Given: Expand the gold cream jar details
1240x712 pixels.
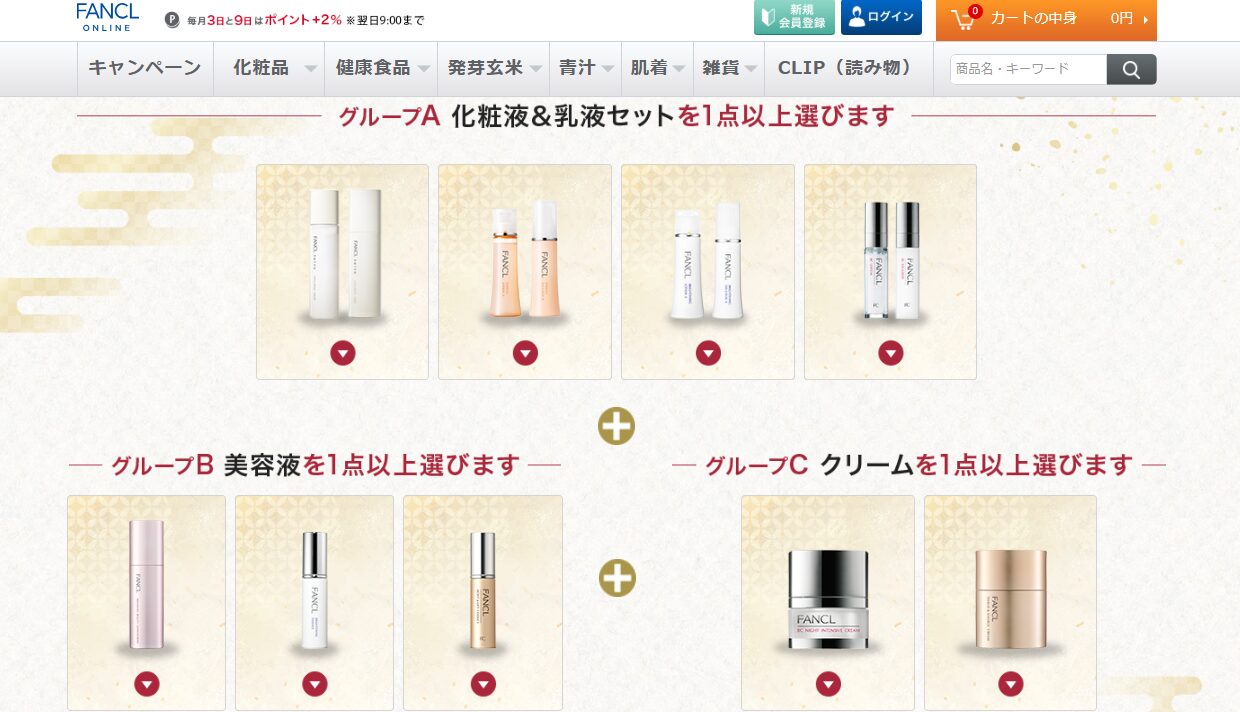Looking at the screenshot, I should pos(1011,684).
